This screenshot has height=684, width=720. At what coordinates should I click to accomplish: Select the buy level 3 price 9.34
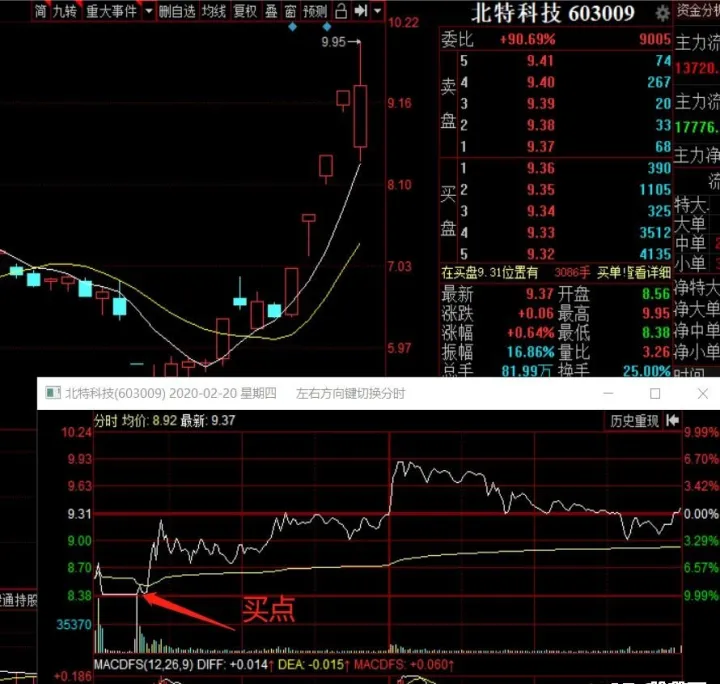click(x=540, y=211)
